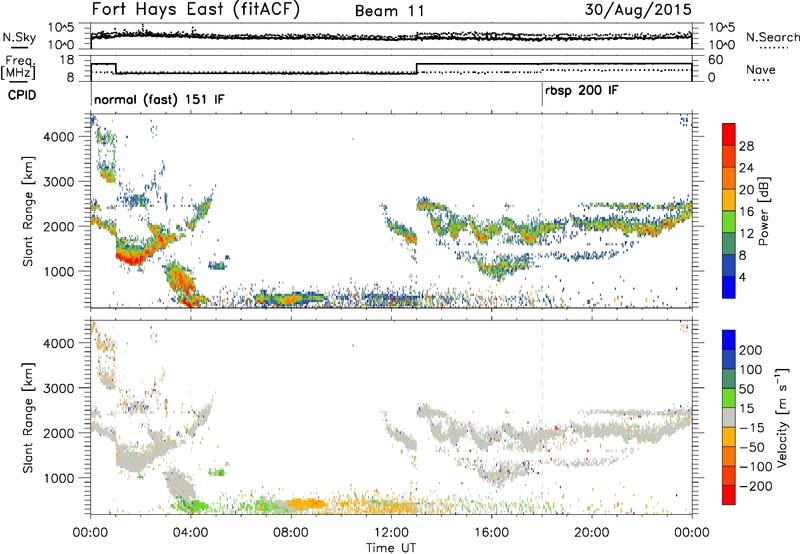This screenshot has height=554, width=800.
Task: Click the '16:00' time tick label
Action: click(491, 533)
